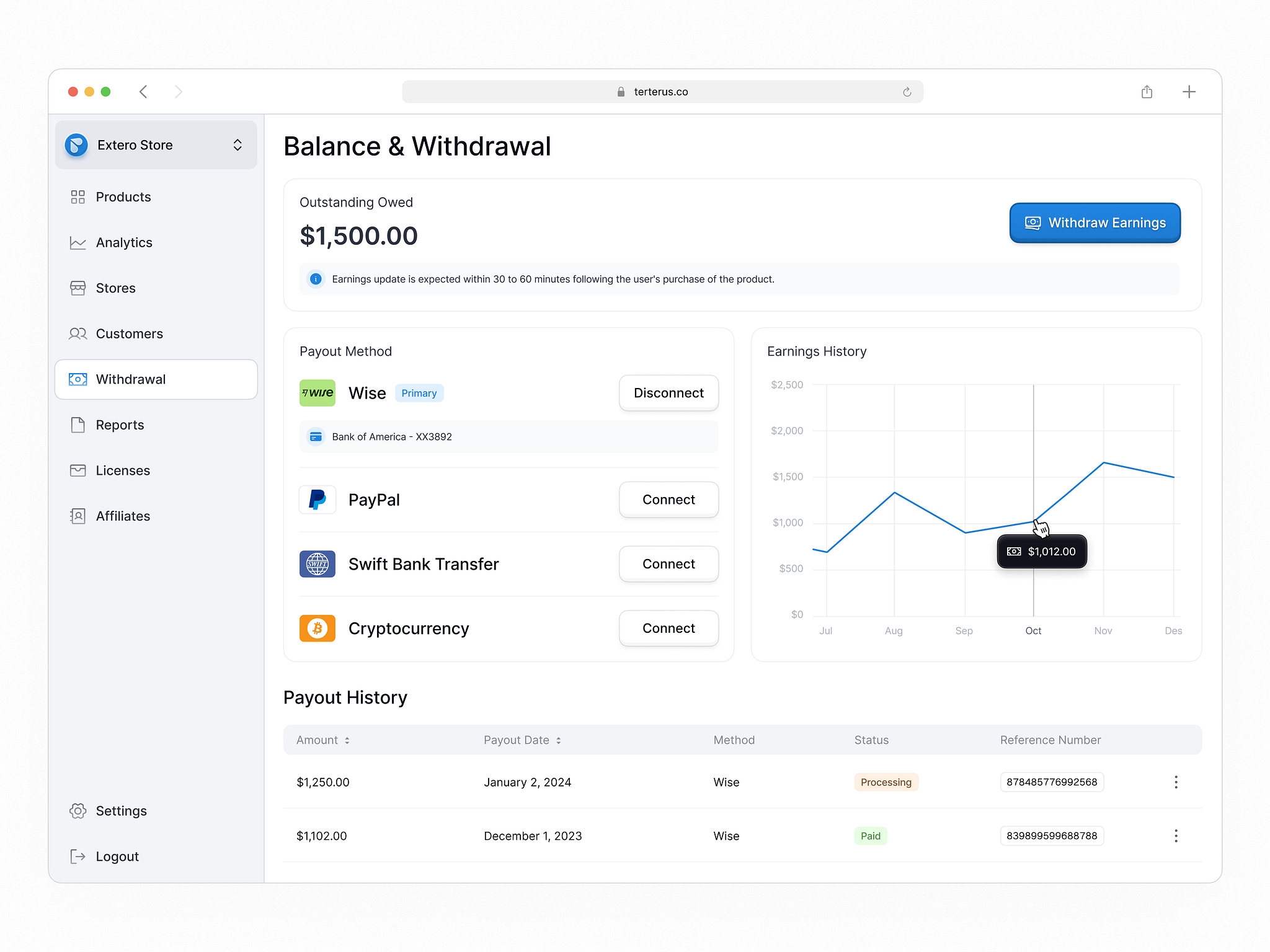This screenshot has width=1270, height=952.
Task: Select the Analytics chart icon in sidebar
Action: [x=78, y=242]
